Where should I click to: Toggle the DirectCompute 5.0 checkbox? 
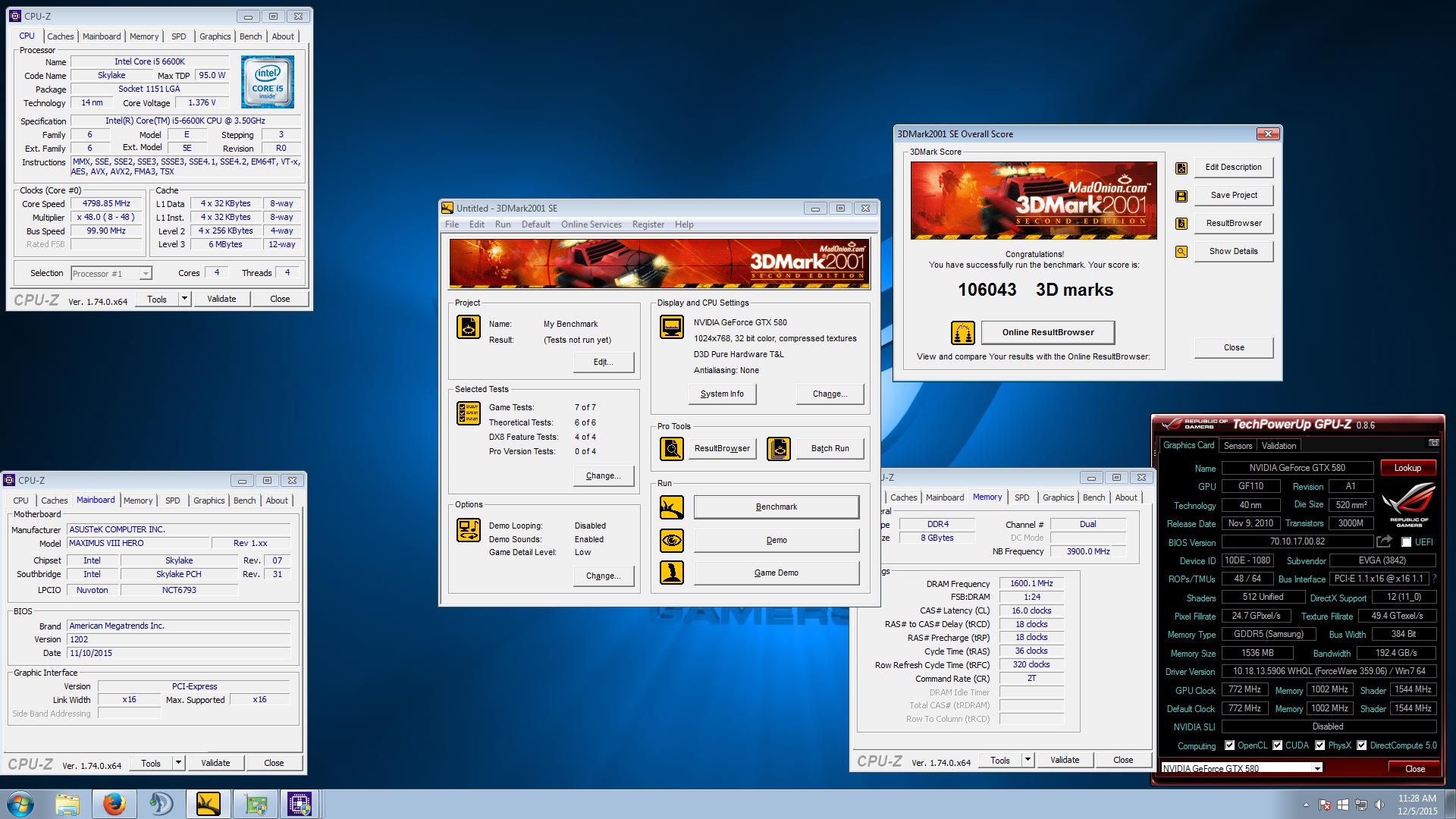point(1362,745)
